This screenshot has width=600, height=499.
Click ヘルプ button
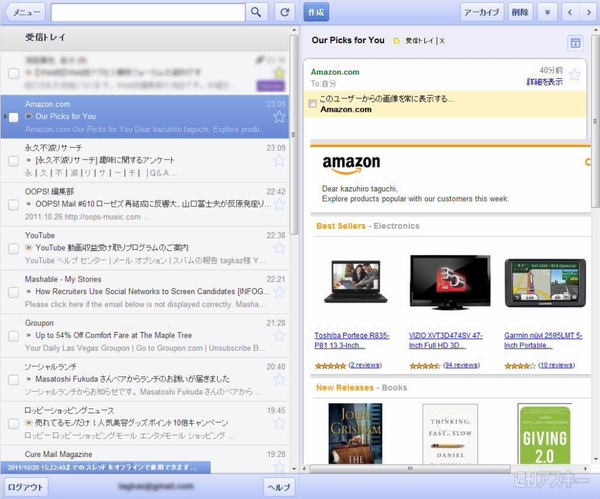pos(279,487)
